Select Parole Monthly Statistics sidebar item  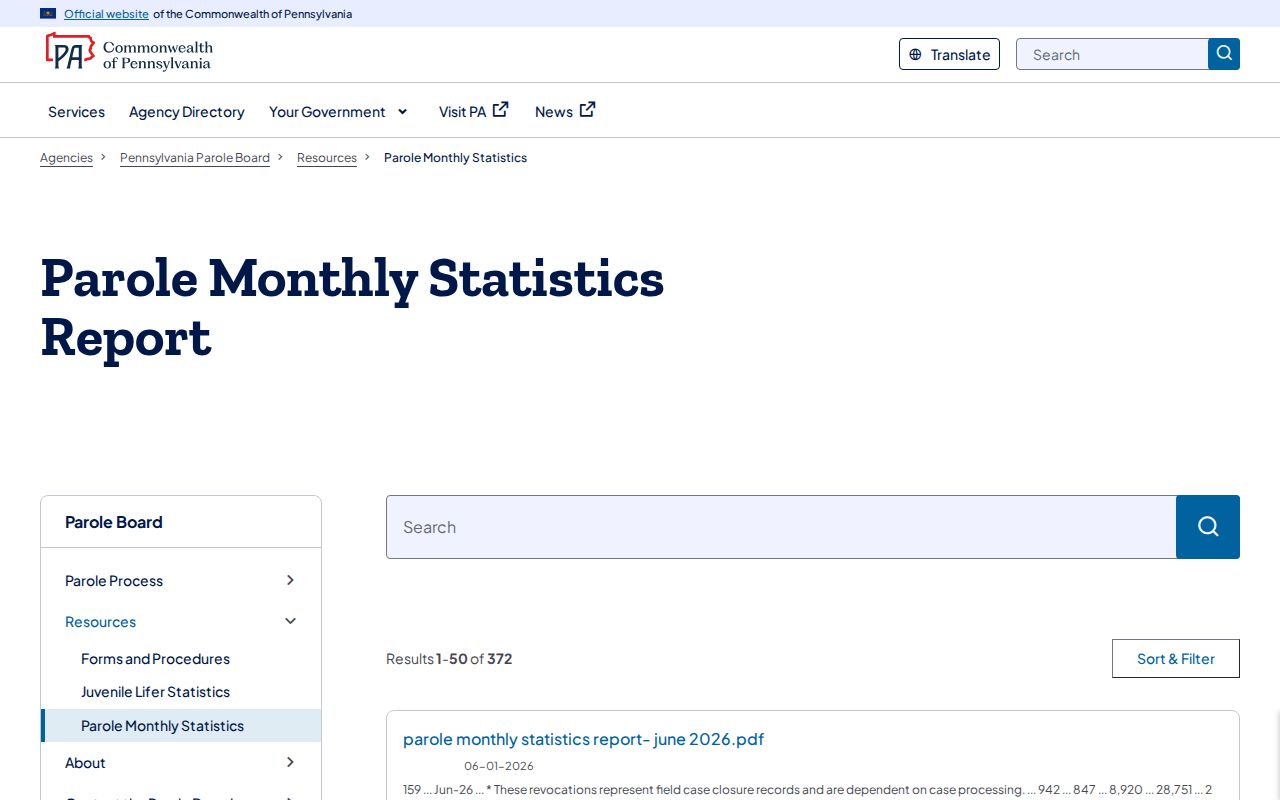[x=181, y=726]
